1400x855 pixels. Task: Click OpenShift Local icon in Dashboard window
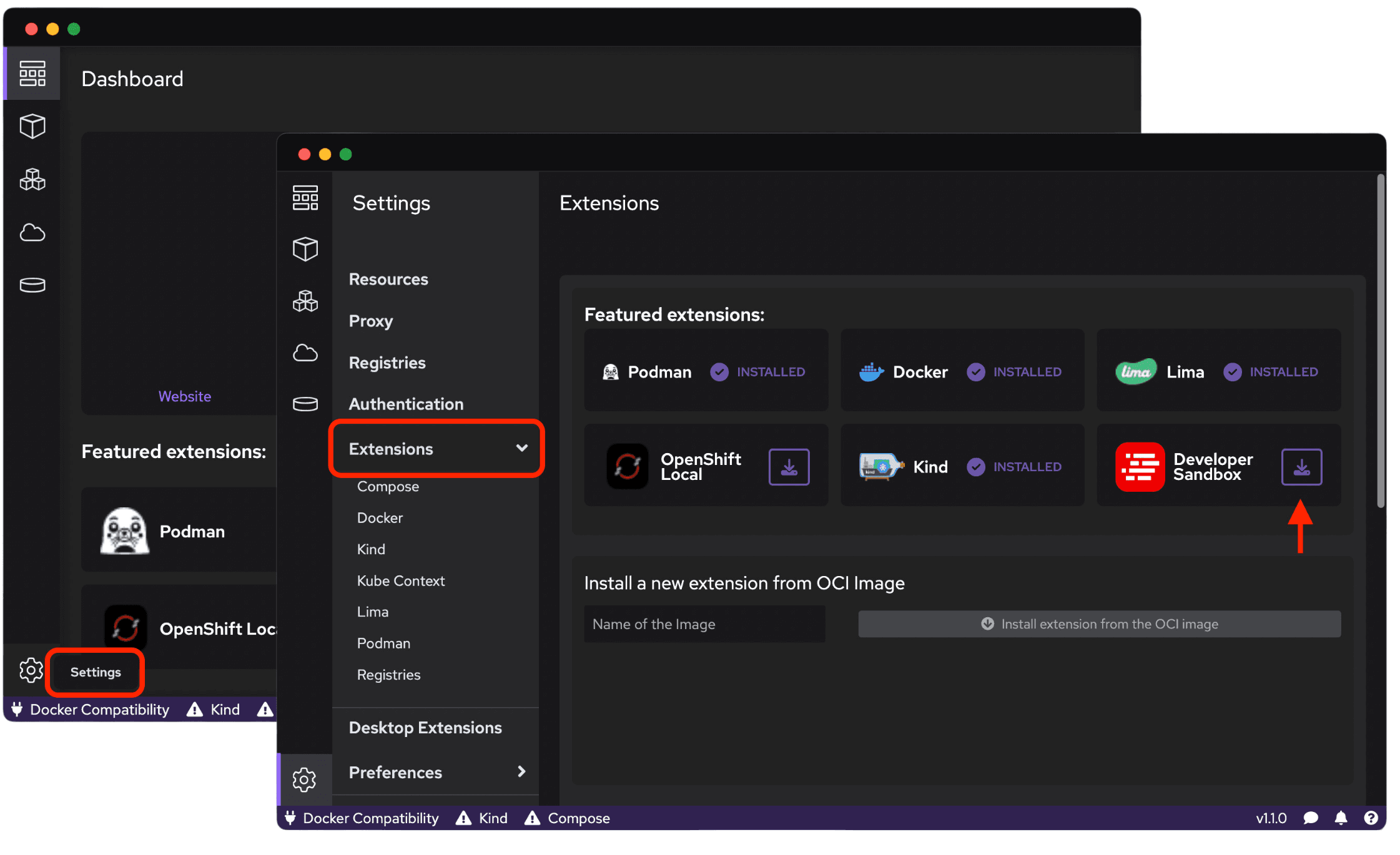(126, 627)
